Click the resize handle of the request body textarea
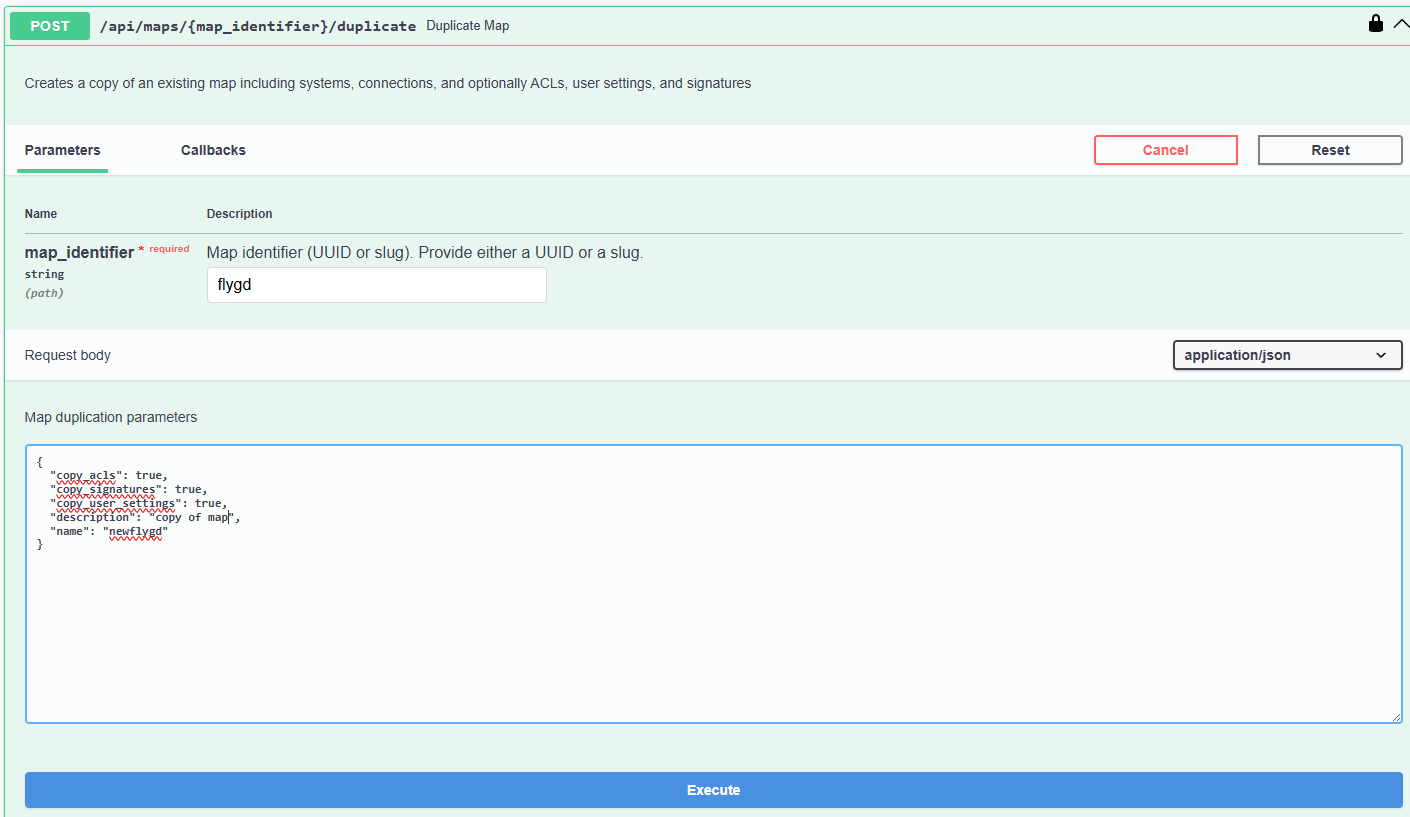1410x817 pixels. 1395,716
